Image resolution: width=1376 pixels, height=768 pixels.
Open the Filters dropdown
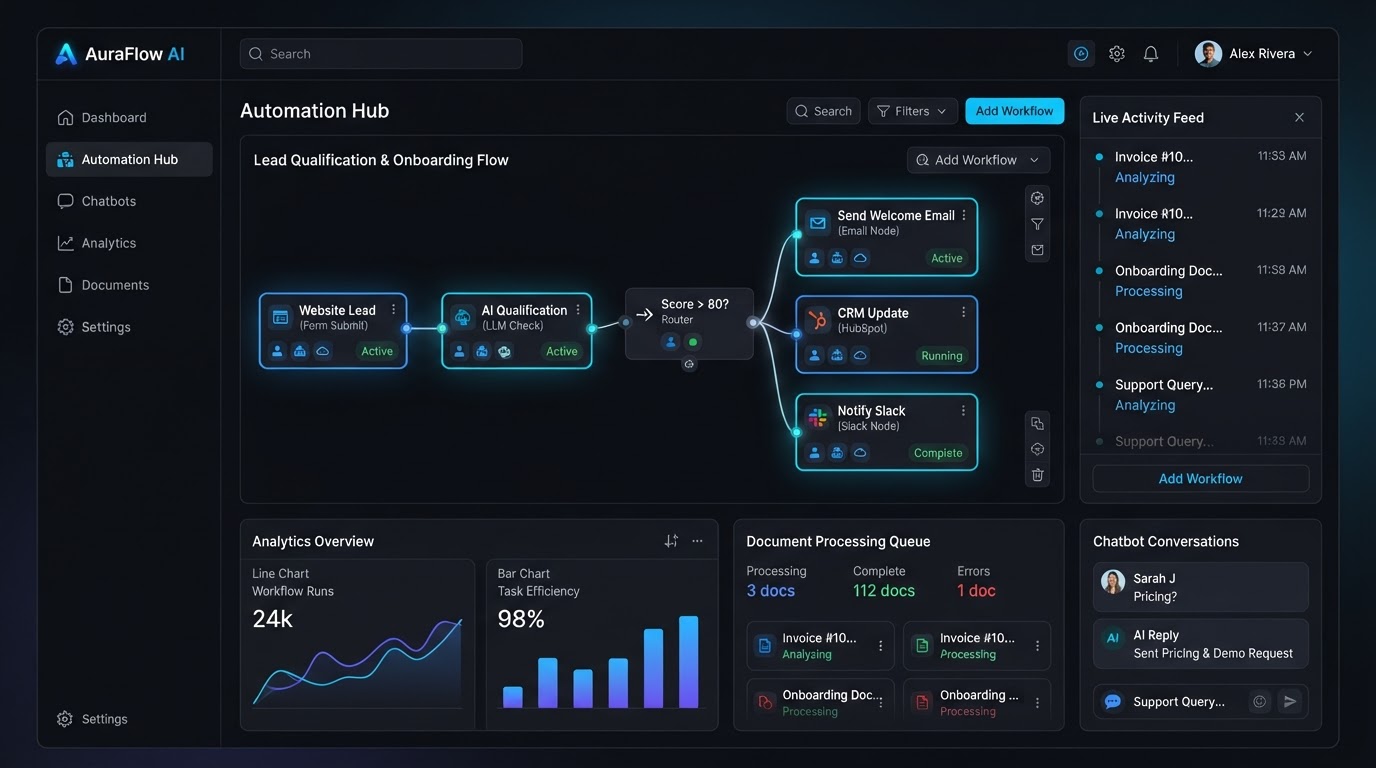click(x=912, y=111)
